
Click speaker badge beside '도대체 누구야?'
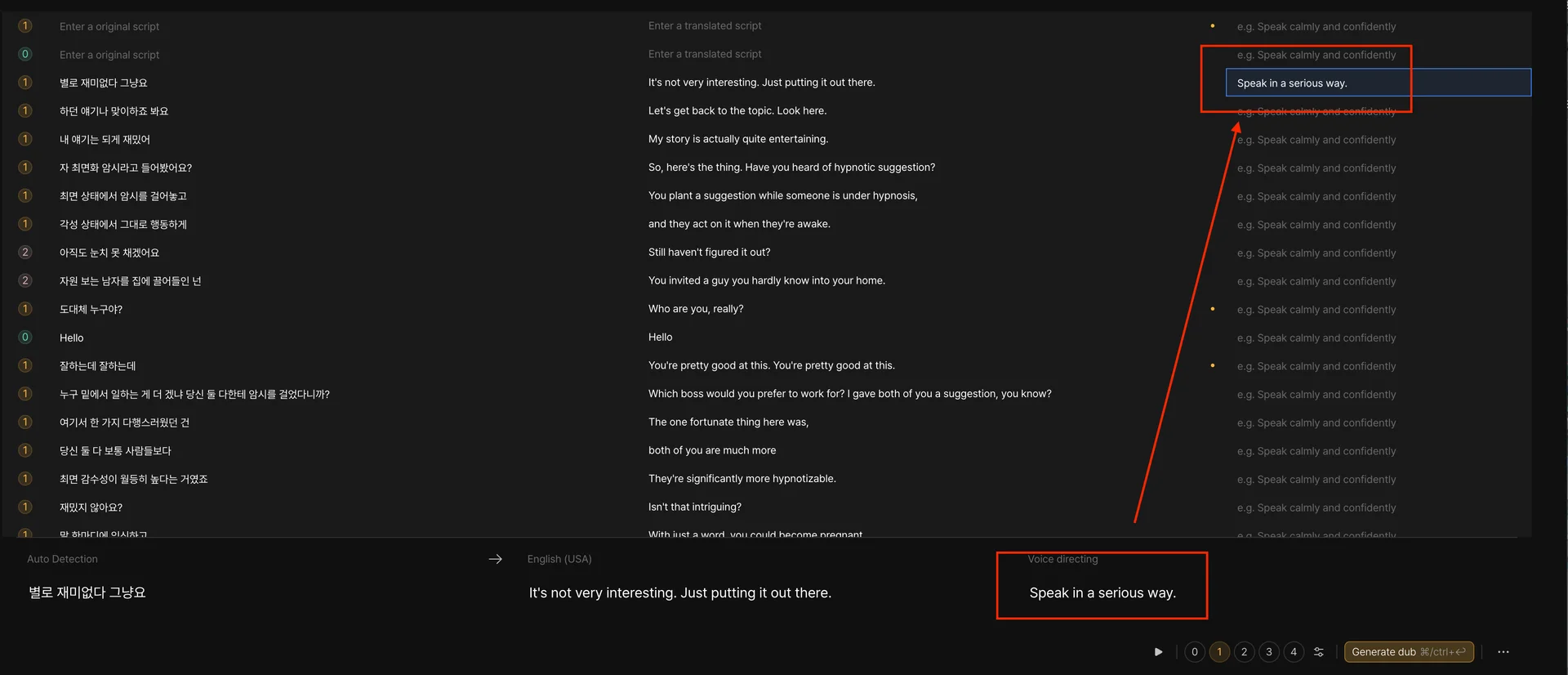(x=25, y=309)
